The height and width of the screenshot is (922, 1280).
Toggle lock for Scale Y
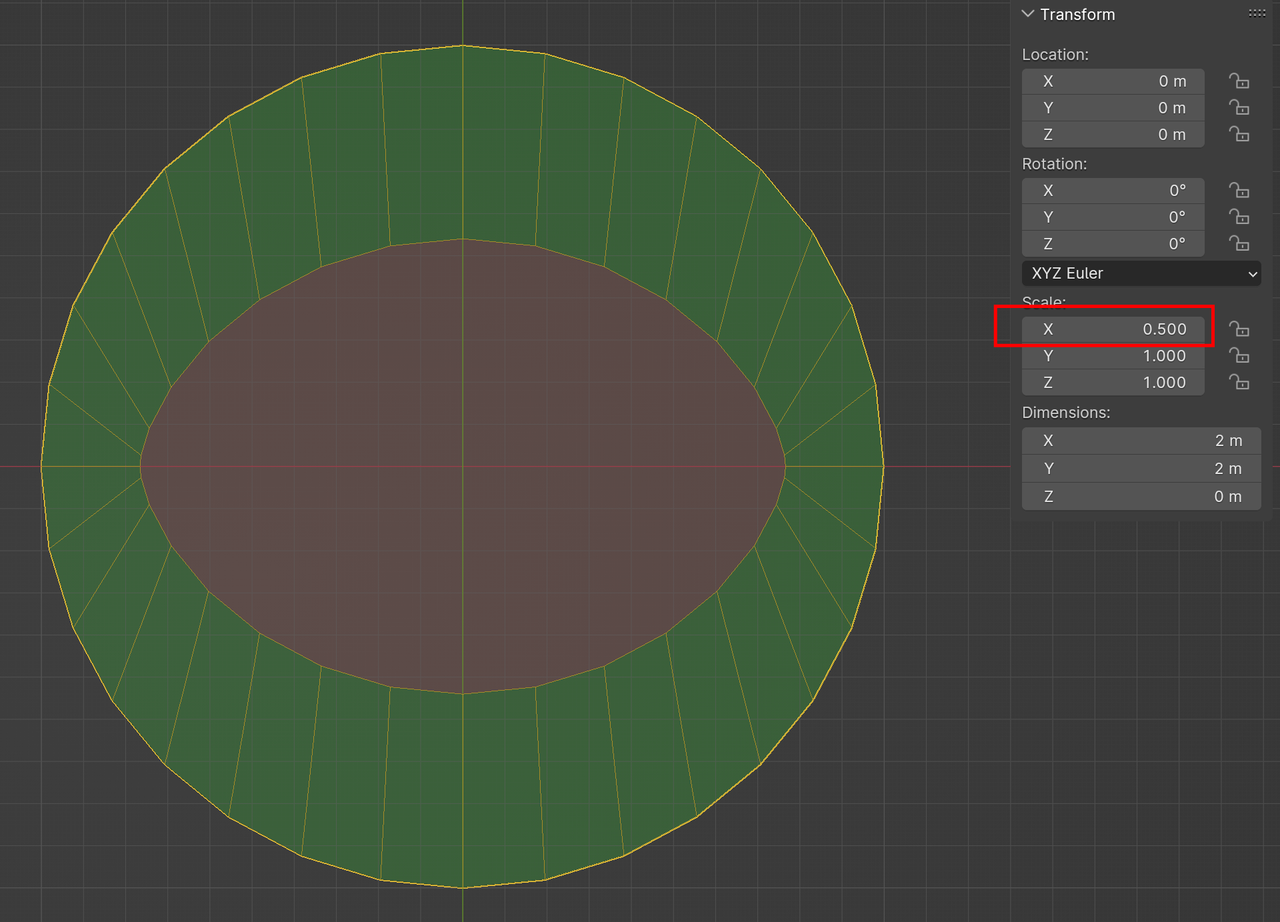tap(1239, 356)
